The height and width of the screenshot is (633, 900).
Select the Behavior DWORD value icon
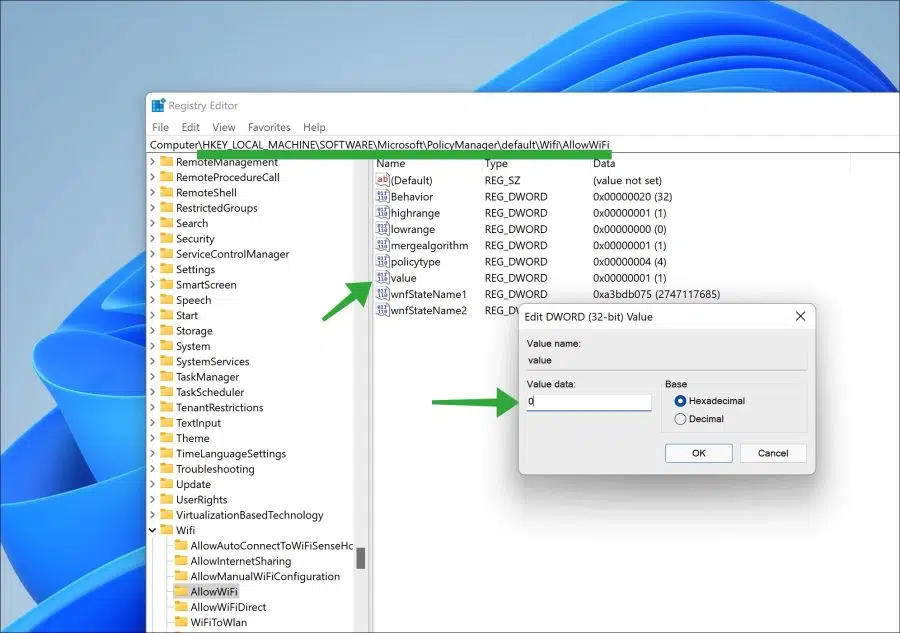[x=382, y=196]
